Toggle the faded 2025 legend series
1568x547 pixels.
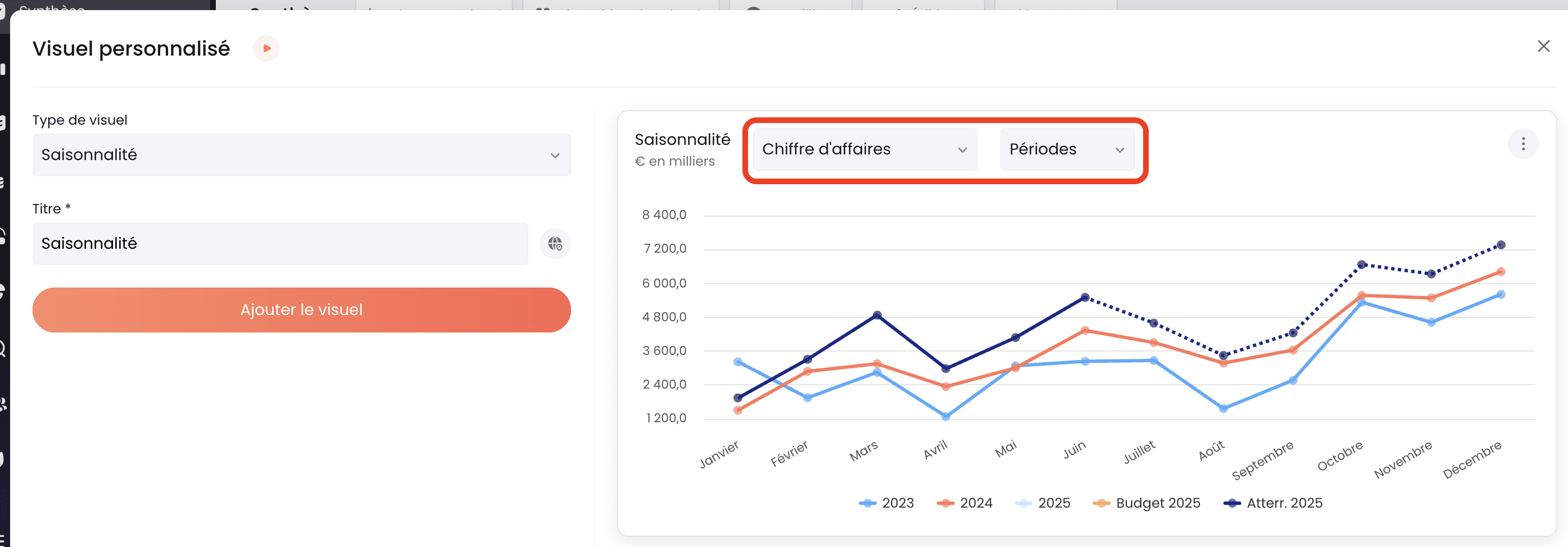click(x=1043, y=503)
